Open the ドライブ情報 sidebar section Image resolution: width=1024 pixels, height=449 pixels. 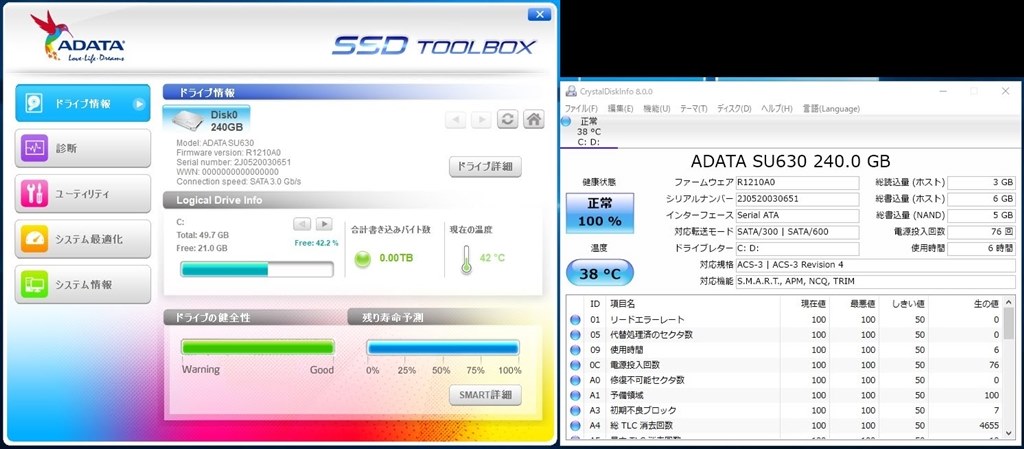[82, 103]
